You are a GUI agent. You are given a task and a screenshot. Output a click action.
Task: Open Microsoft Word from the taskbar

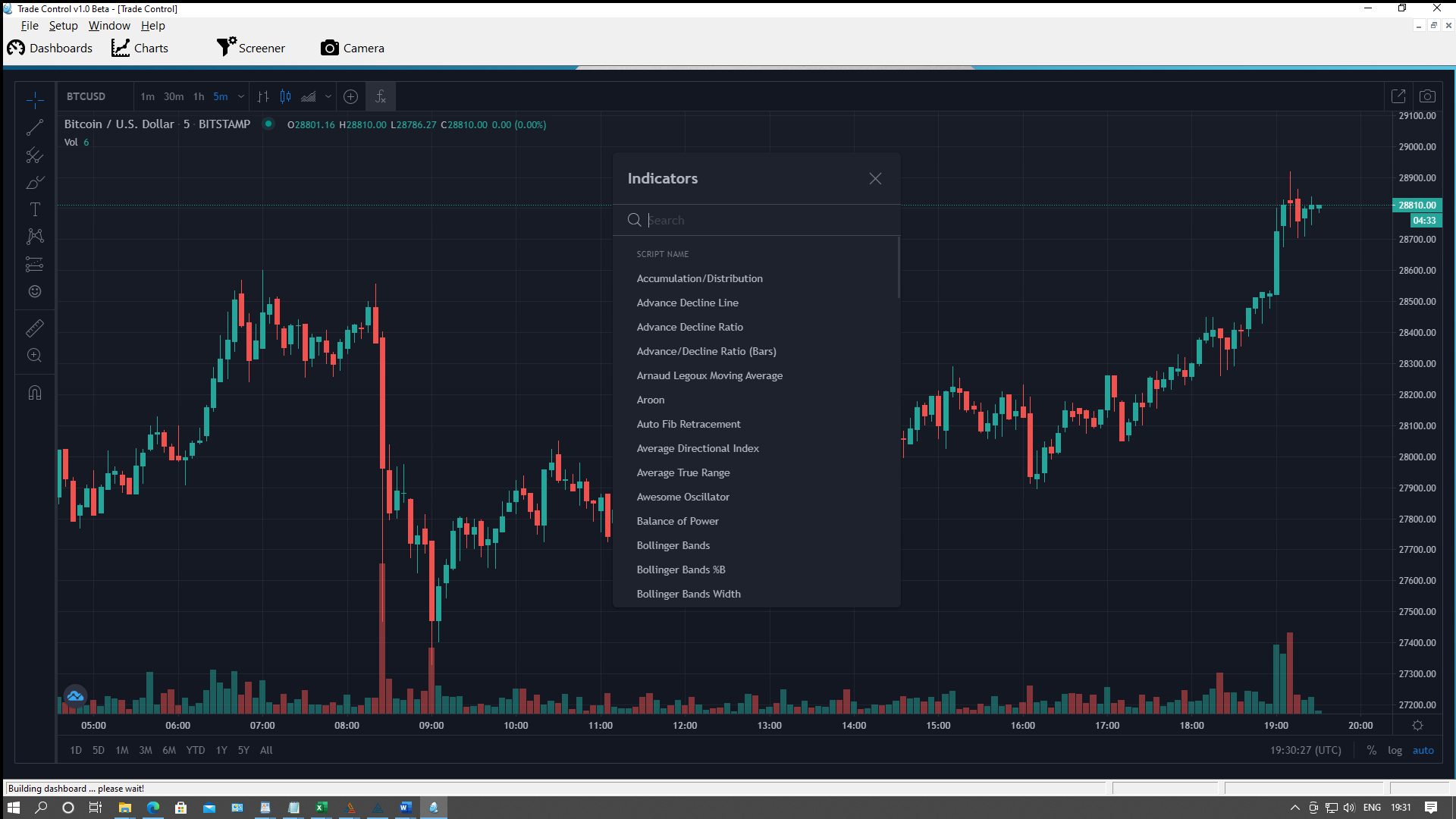tap(405, 808)
